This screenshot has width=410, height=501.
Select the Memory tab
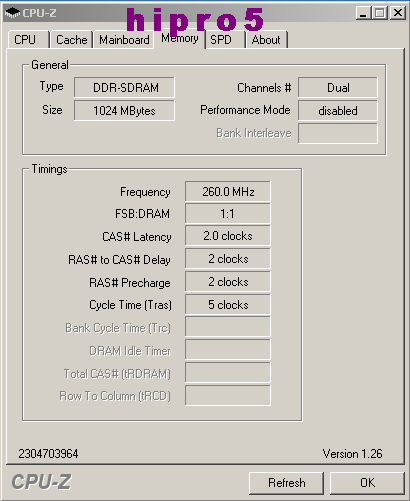180,38
